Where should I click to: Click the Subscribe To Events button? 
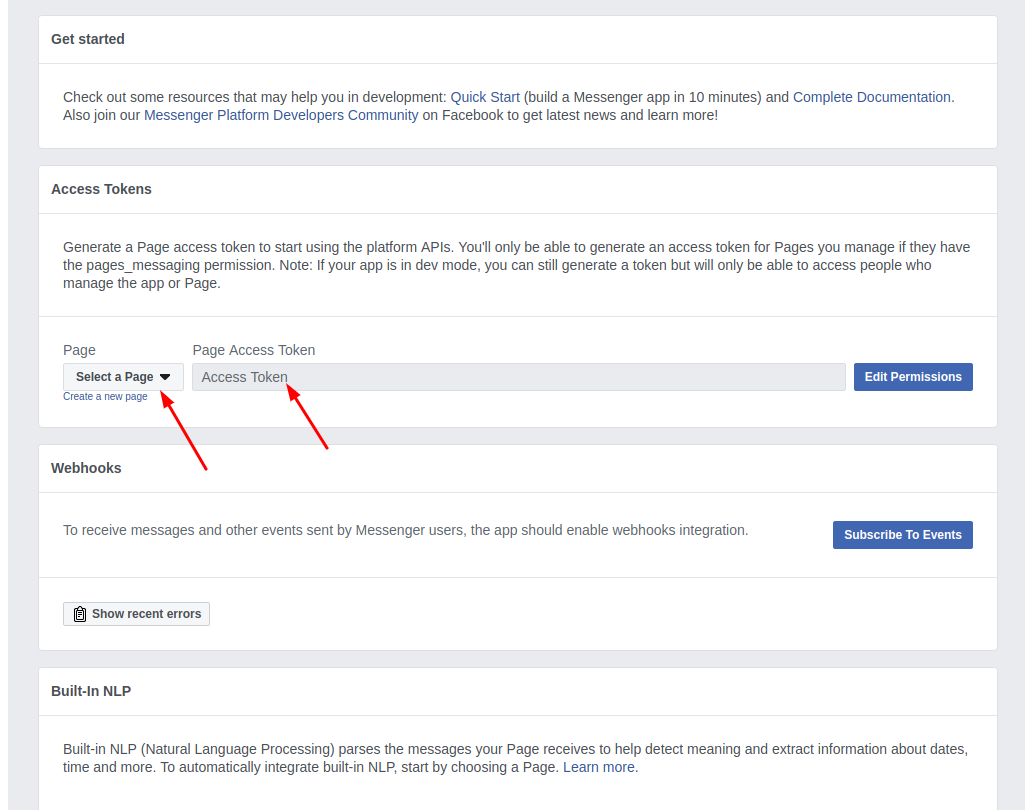point(902,535)
